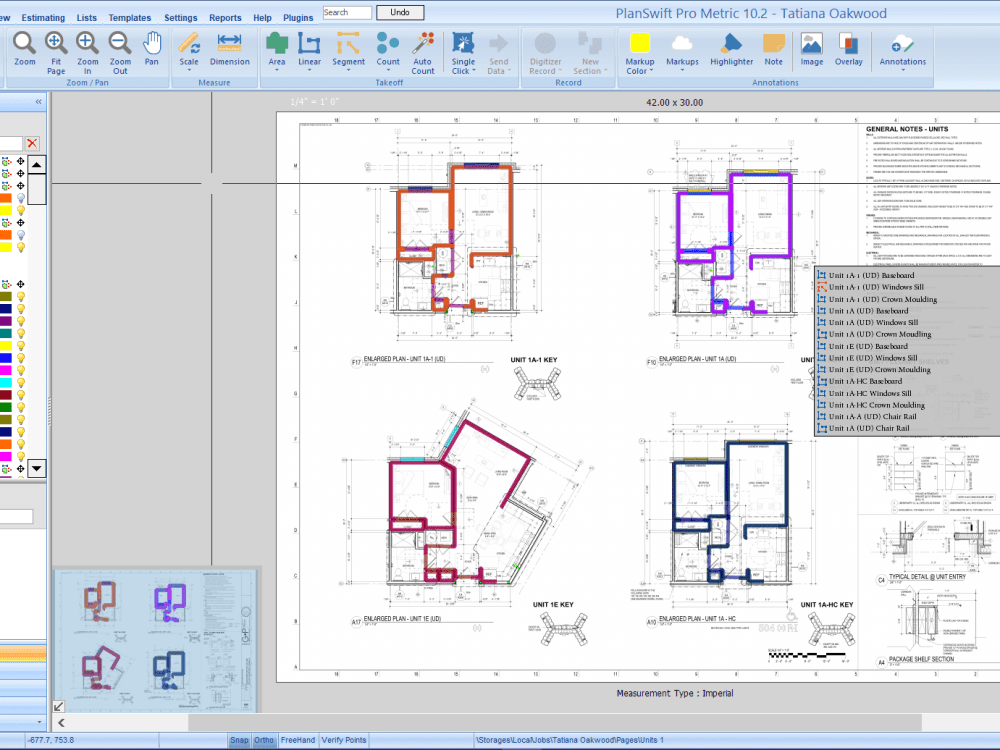Click the list scroll-up arrow in the left panel
The image size is (1000, 750).
pos(37,165)
